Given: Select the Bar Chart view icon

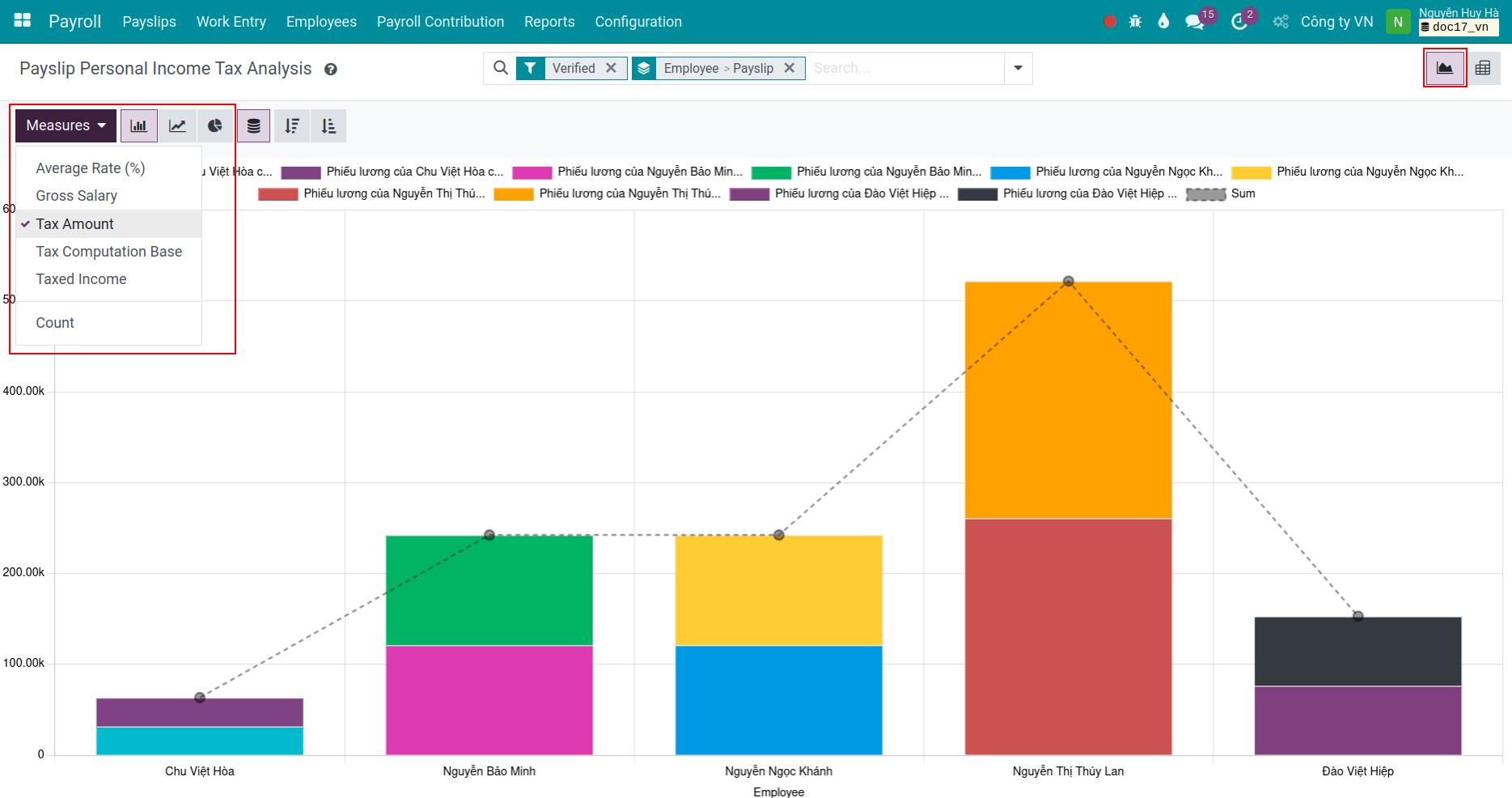Looking at the screenshot, I should 138,125.
